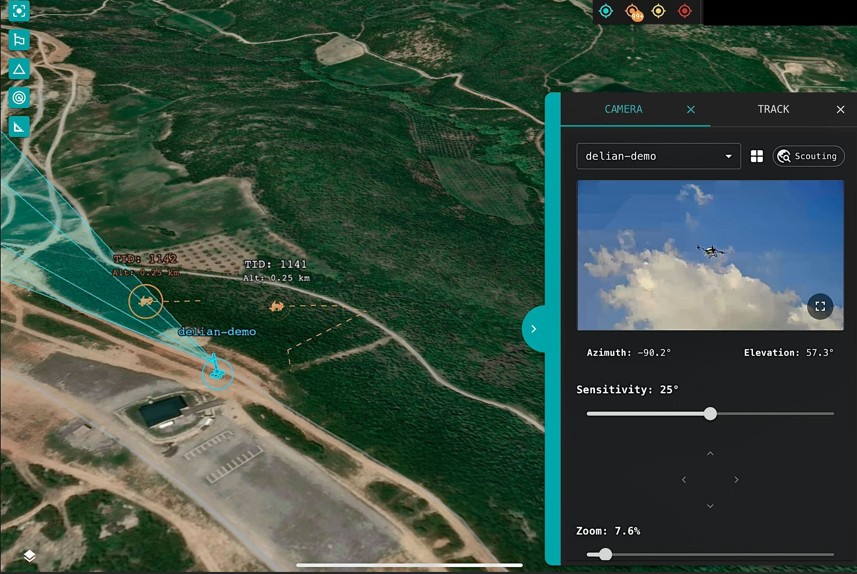Open orange target alerts with 99+ badge

[633, 12]
